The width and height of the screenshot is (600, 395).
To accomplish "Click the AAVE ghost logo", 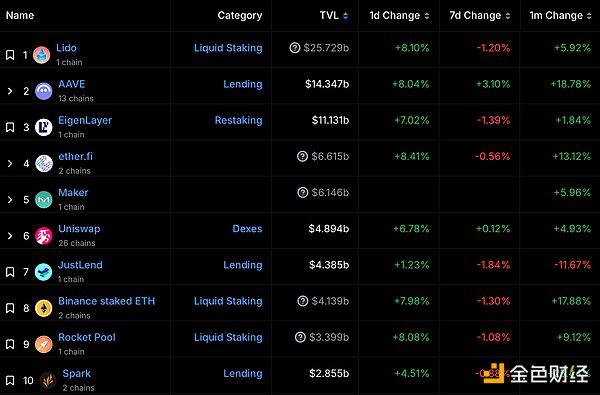I will pyautogui.click(x=44, y=91).
